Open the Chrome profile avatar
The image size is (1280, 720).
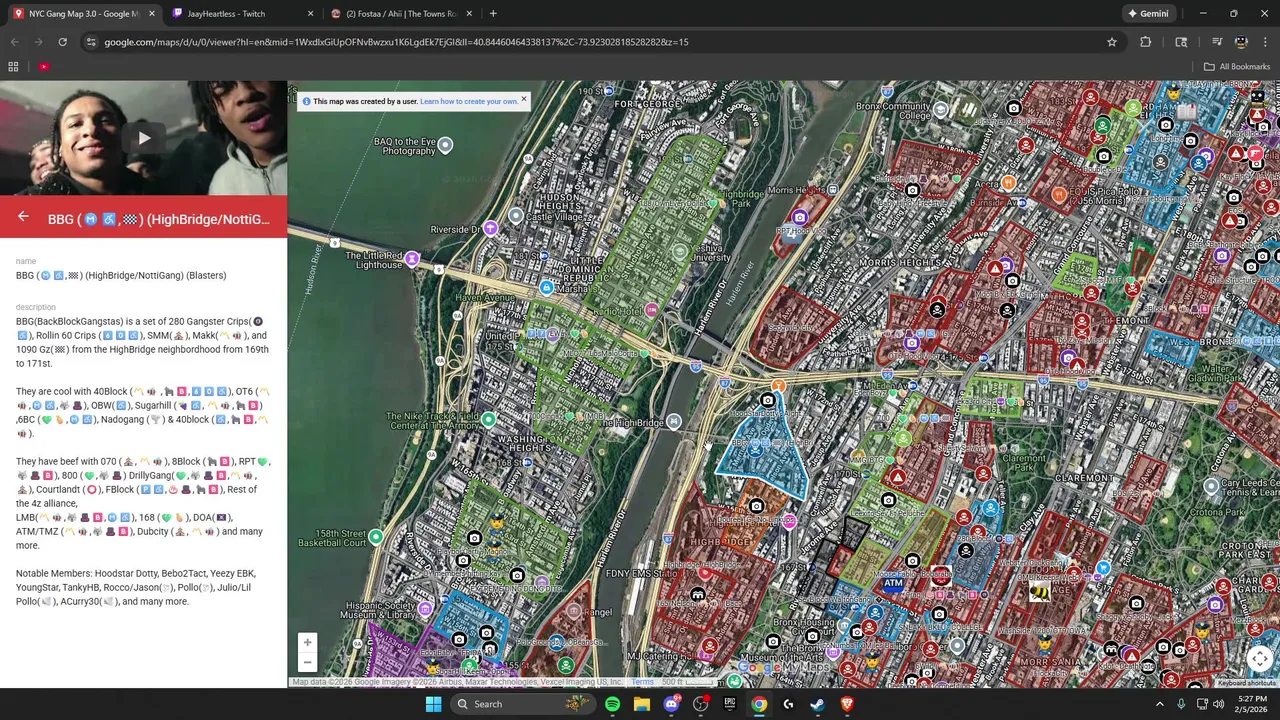[1241, 42]
